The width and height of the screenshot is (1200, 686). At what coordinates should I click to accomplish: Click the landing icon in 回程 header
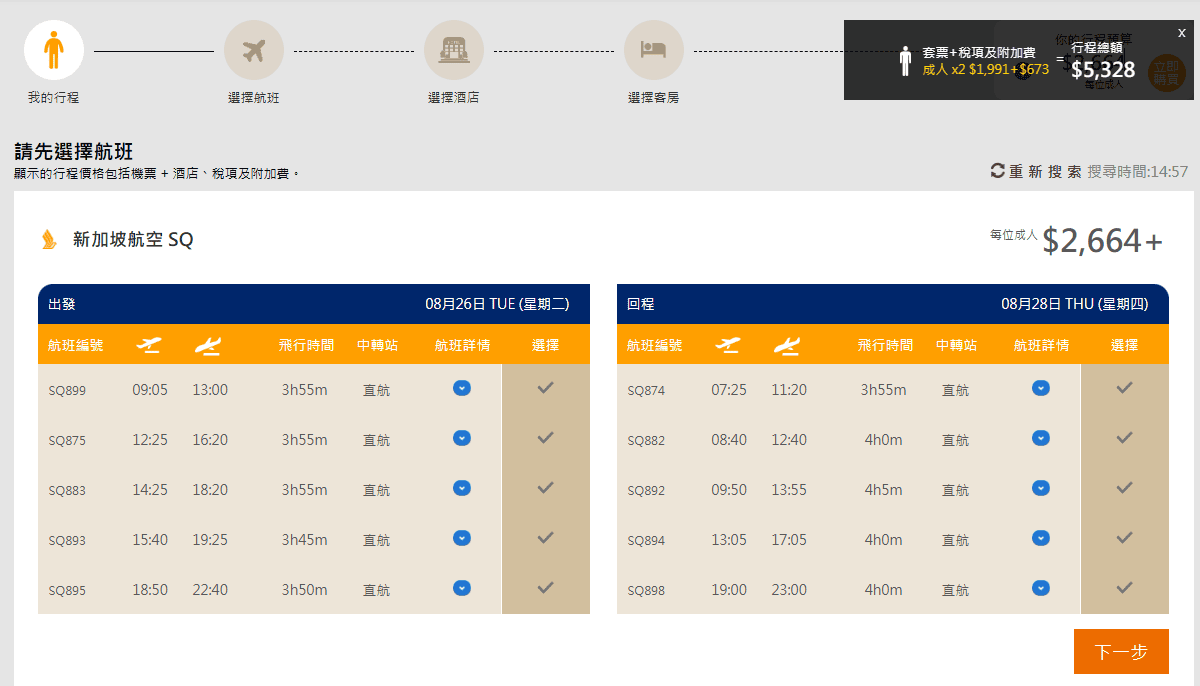coord(787,345)
